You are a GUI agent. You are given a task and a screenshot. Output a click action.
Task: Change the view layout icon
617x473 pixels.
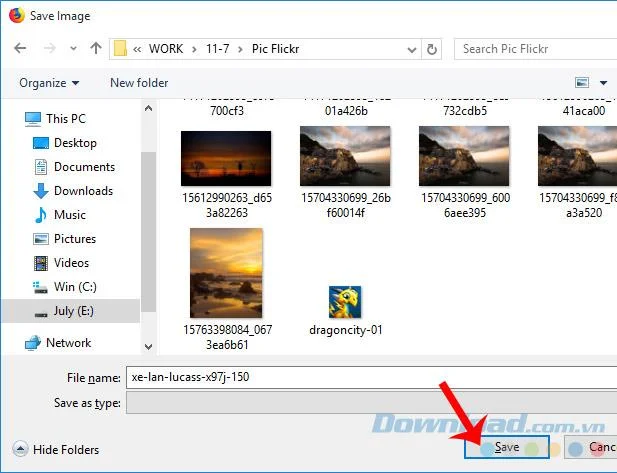(x=582, y=83)
